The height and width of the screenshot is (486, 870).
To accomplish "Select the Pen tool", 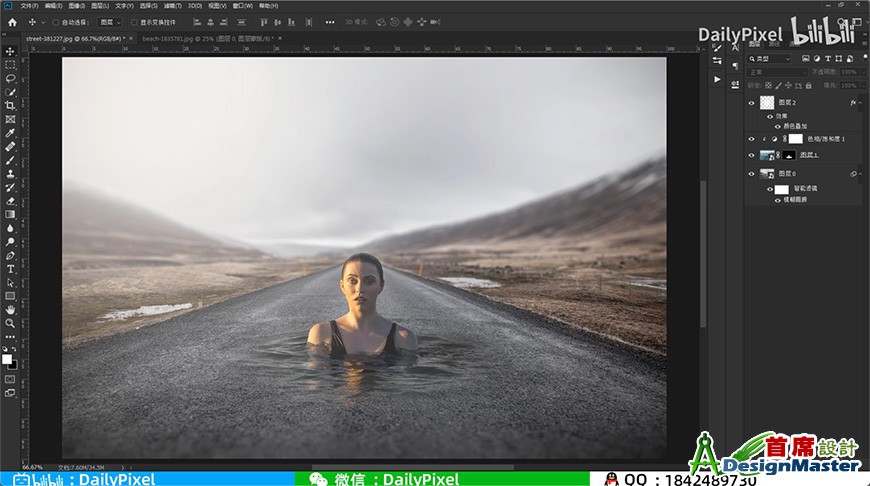I will tap(10, 255).
